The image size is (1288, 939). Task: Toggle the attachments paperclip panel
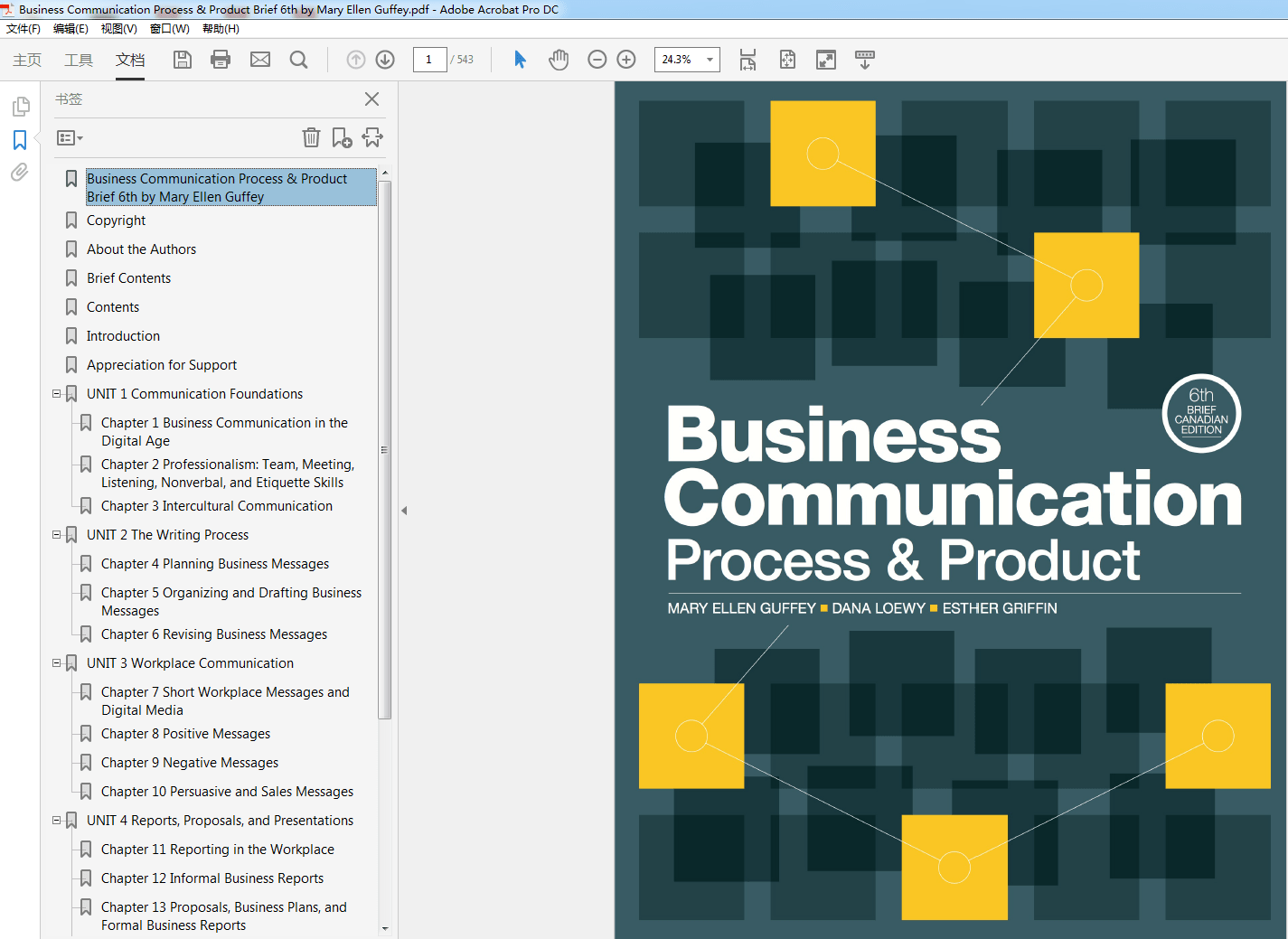[x=20, y=173]
